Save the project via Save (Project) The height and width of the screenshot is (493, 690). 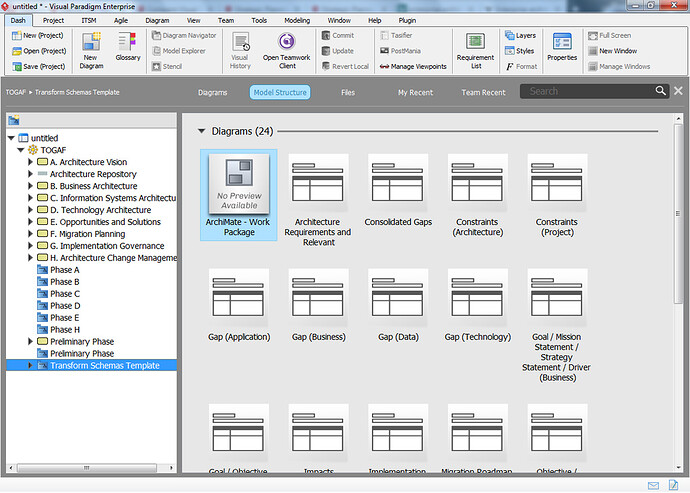pyautogui.click(x=39, y=66)
